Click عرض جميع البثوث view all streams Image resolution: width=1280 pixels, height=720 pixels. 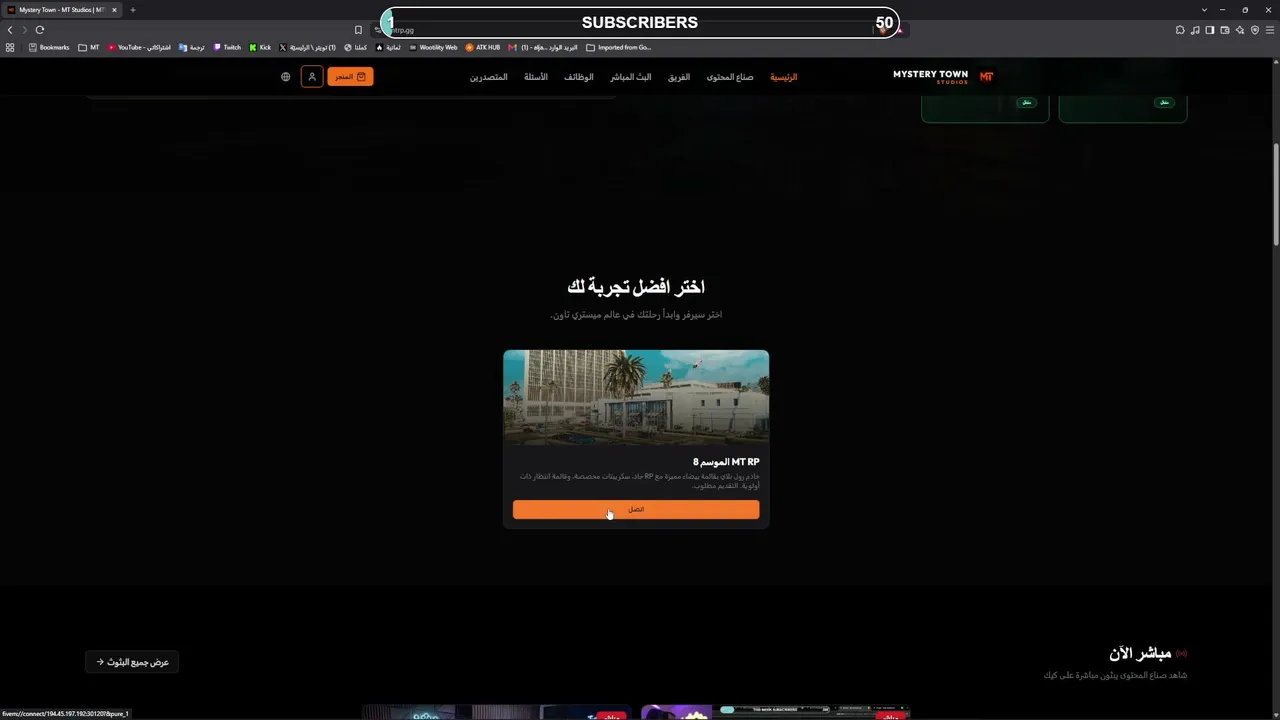(x=132, y=662)
